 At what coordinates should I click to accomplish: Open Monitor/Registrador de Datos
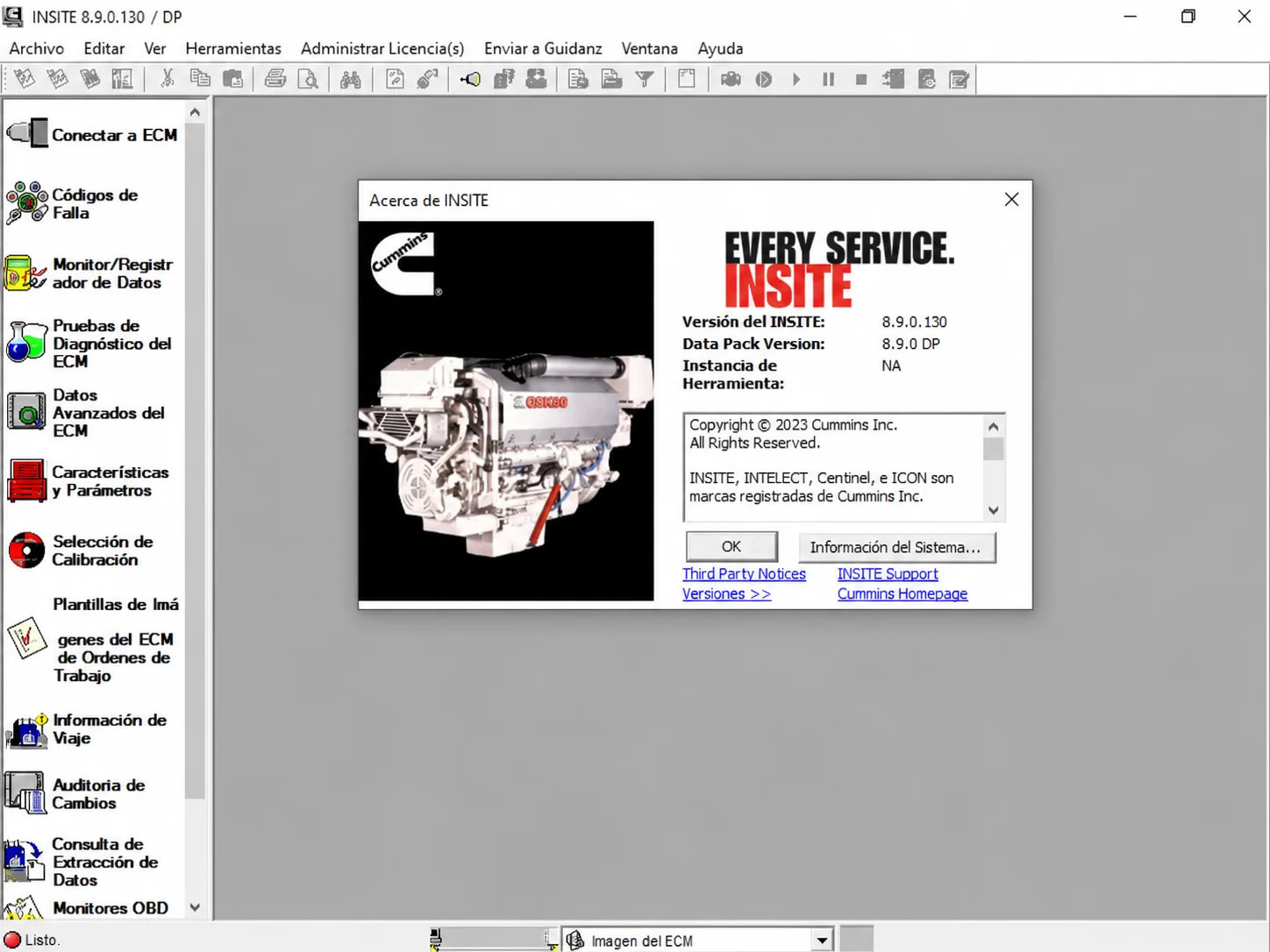[89, 274]
